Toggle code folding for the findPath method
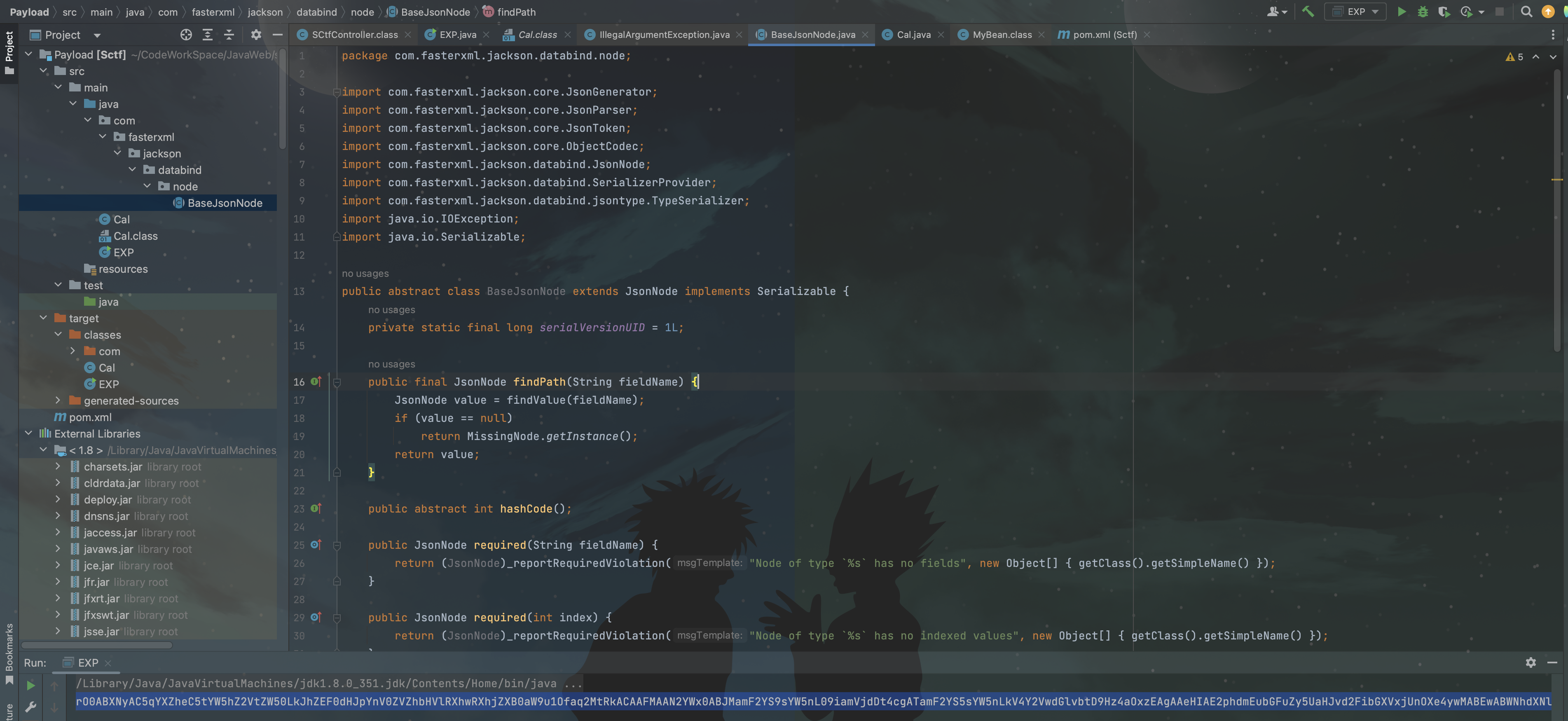The height and width of the screenshot is (721, 1568). [x=337, y=382]
